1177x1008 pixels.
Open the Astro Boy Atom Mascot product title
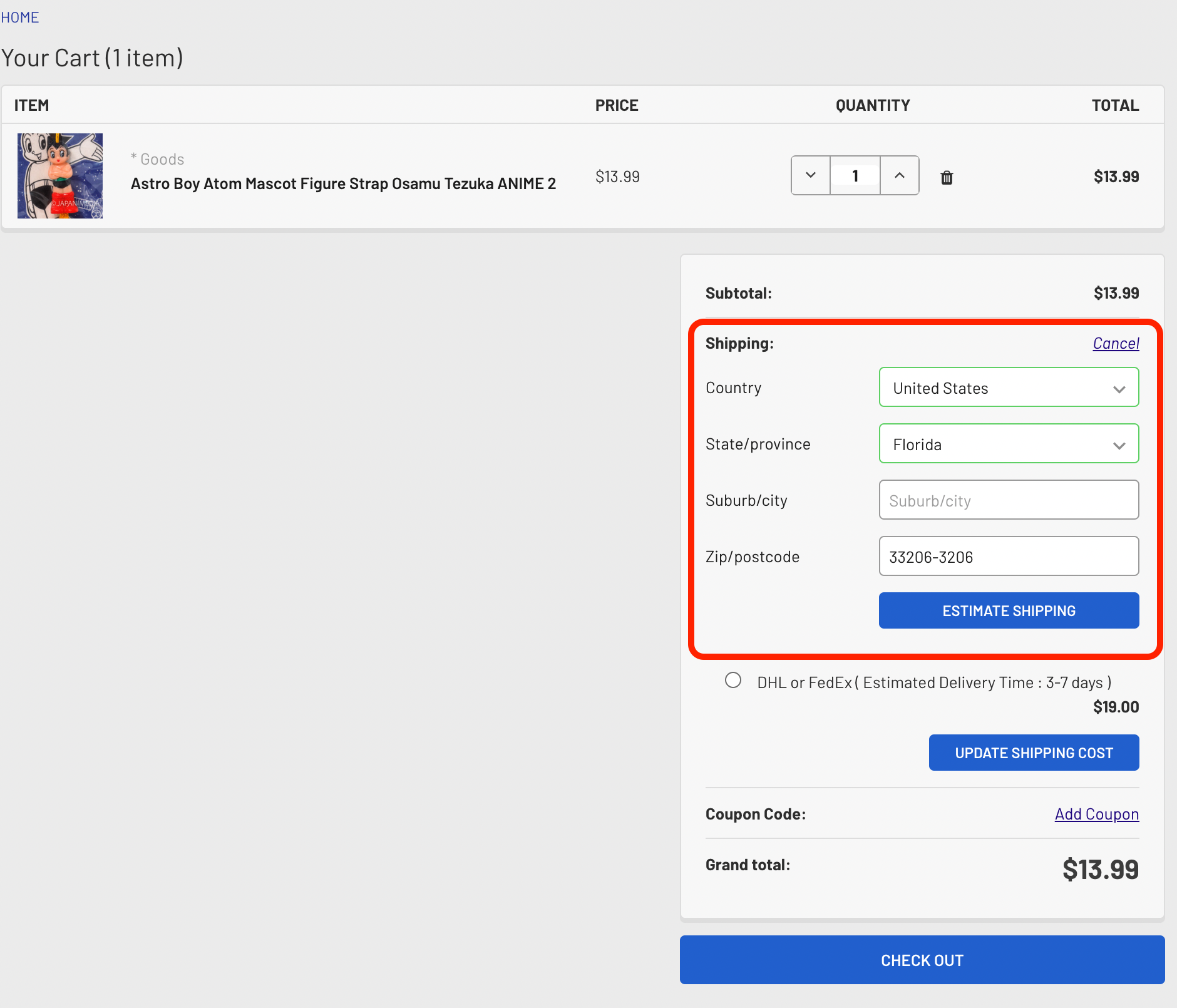[x=343, y=183]
